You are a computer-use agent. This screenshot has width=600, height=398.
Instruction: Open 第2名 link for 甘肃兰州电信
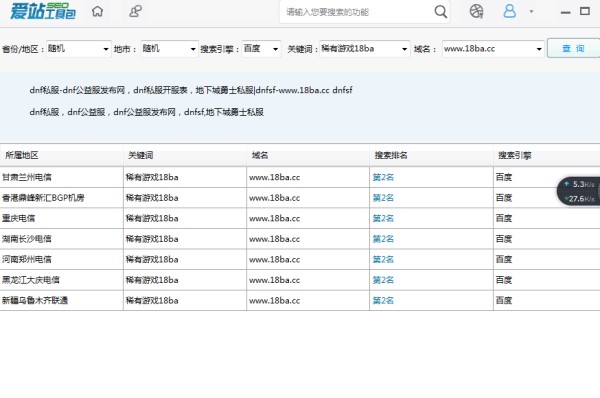[383, 177]
